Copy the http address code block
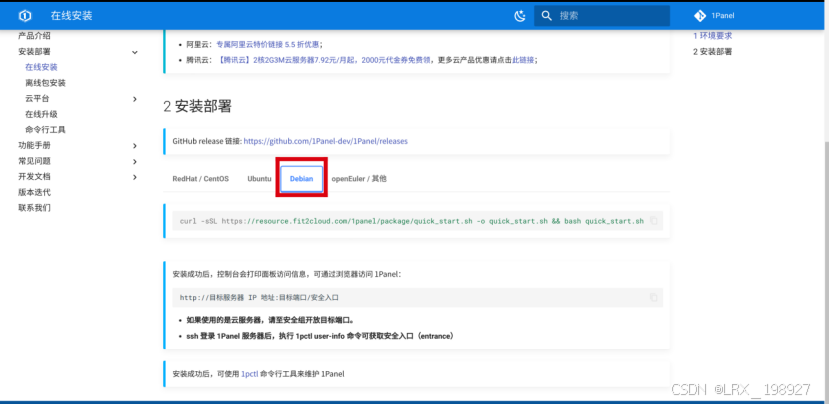830x405 pixels. click(654, 298)
